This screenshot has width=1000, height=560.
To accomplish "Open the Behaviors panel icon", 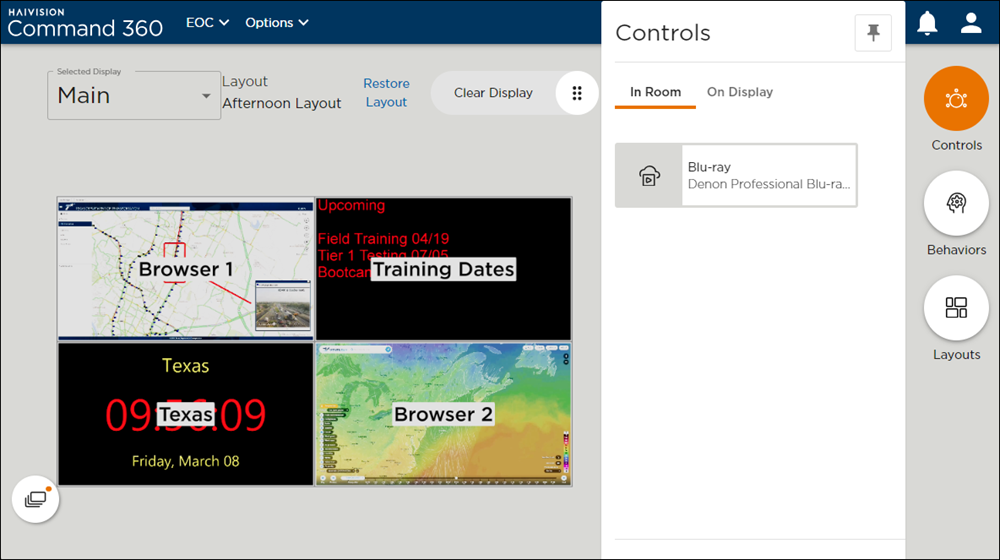I will 956,204.
